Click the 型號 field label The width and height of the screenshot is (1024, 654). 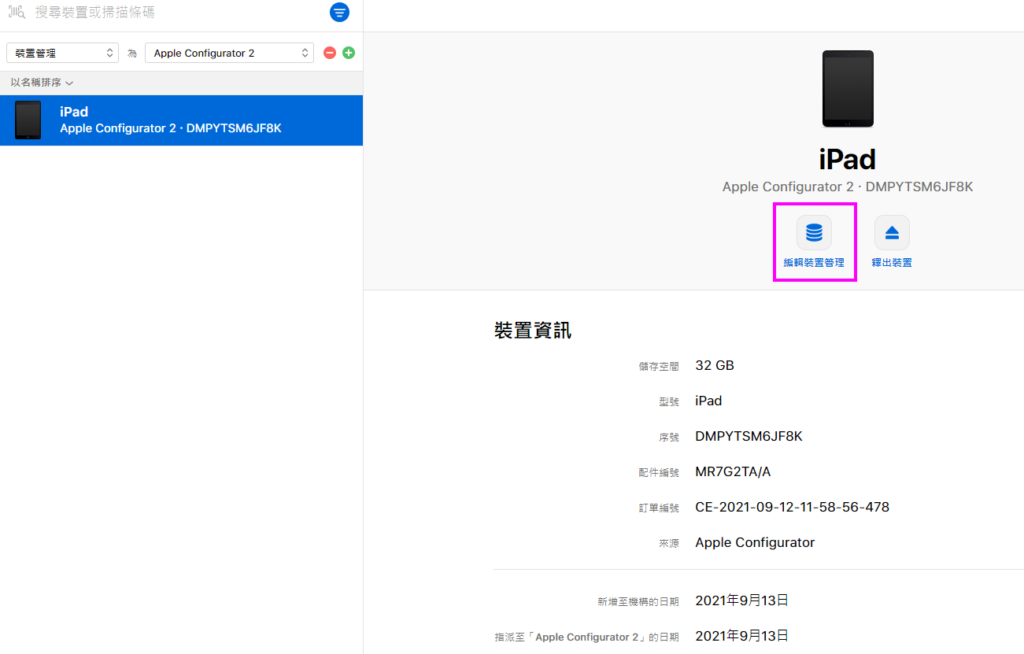pyautogui.click(x=669, y=402)
